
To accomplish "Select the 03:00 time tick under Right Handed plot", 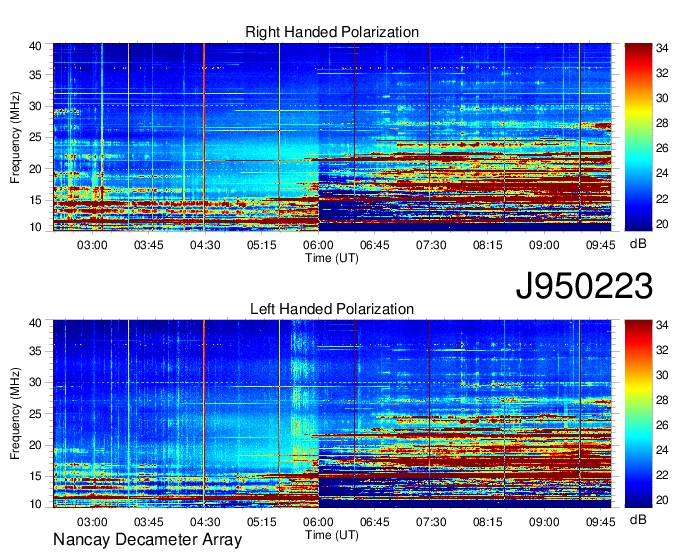I will point(92,245).
